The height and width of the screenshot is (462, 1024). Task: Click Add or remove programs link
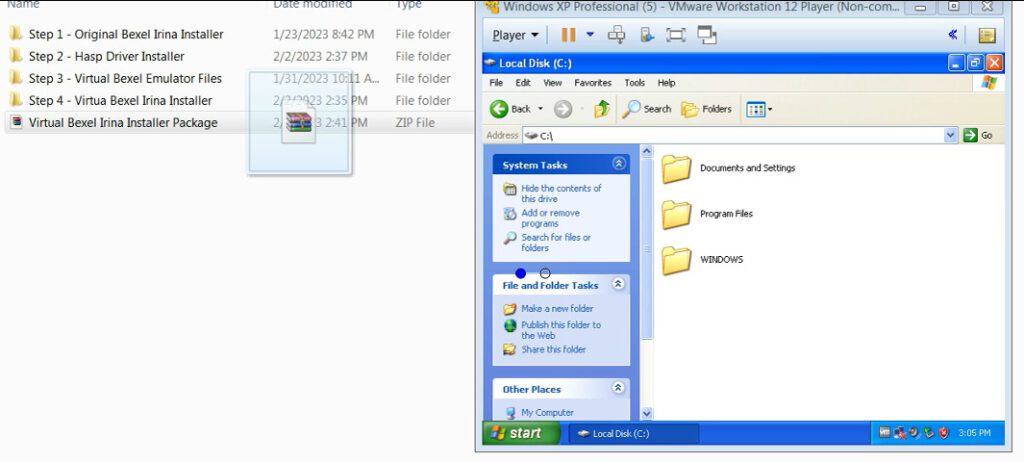tap(550, 218)
